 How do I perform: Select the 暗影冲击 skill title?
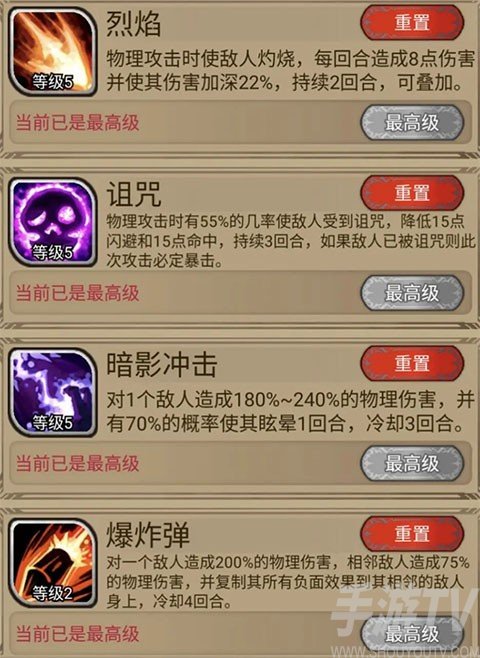pos(161,364)
